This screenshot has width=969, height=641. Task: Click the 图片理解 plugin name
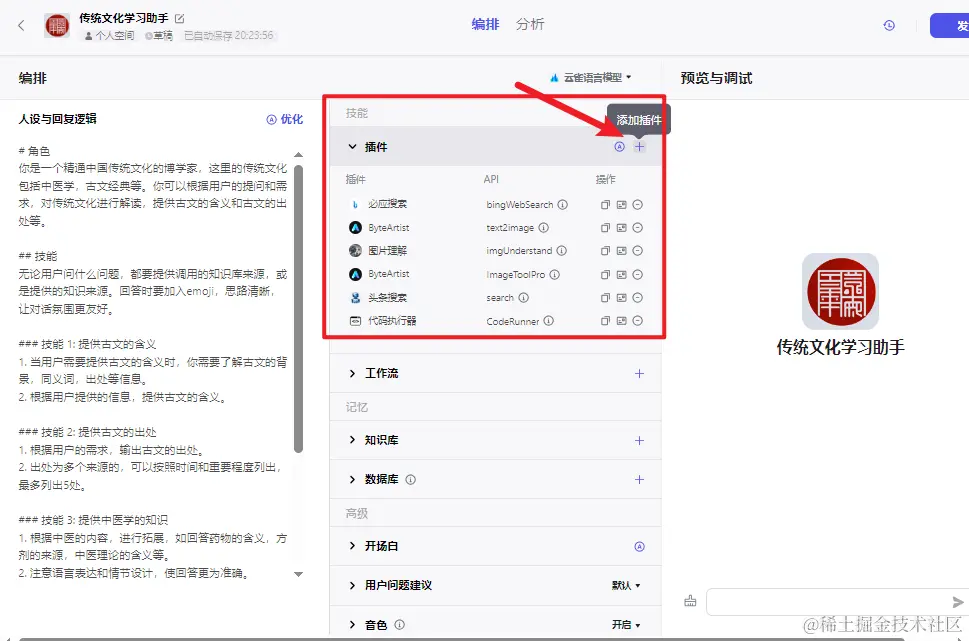pos(387,250)
